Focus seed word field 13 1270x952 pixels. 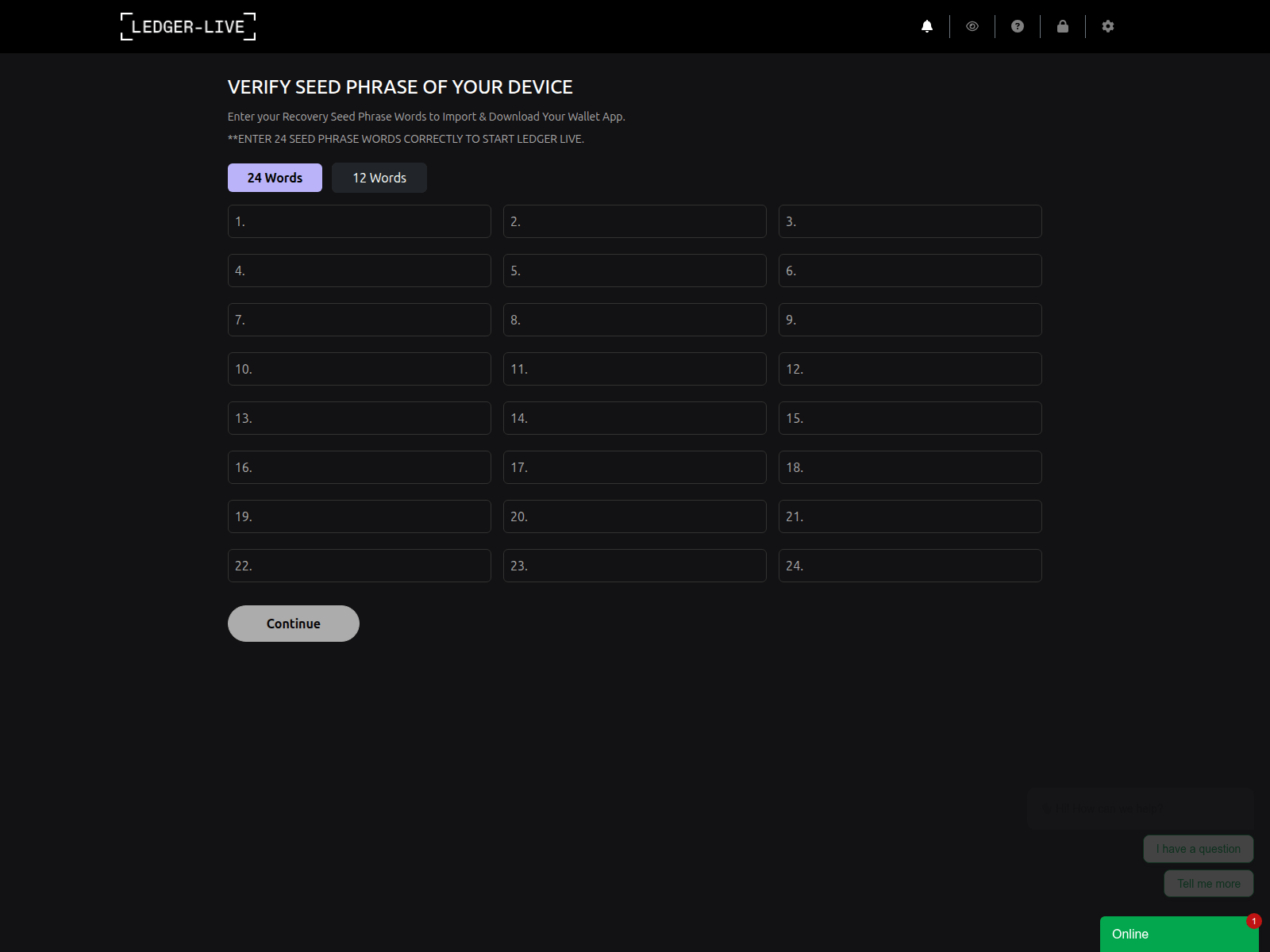[x=360, y=418]
